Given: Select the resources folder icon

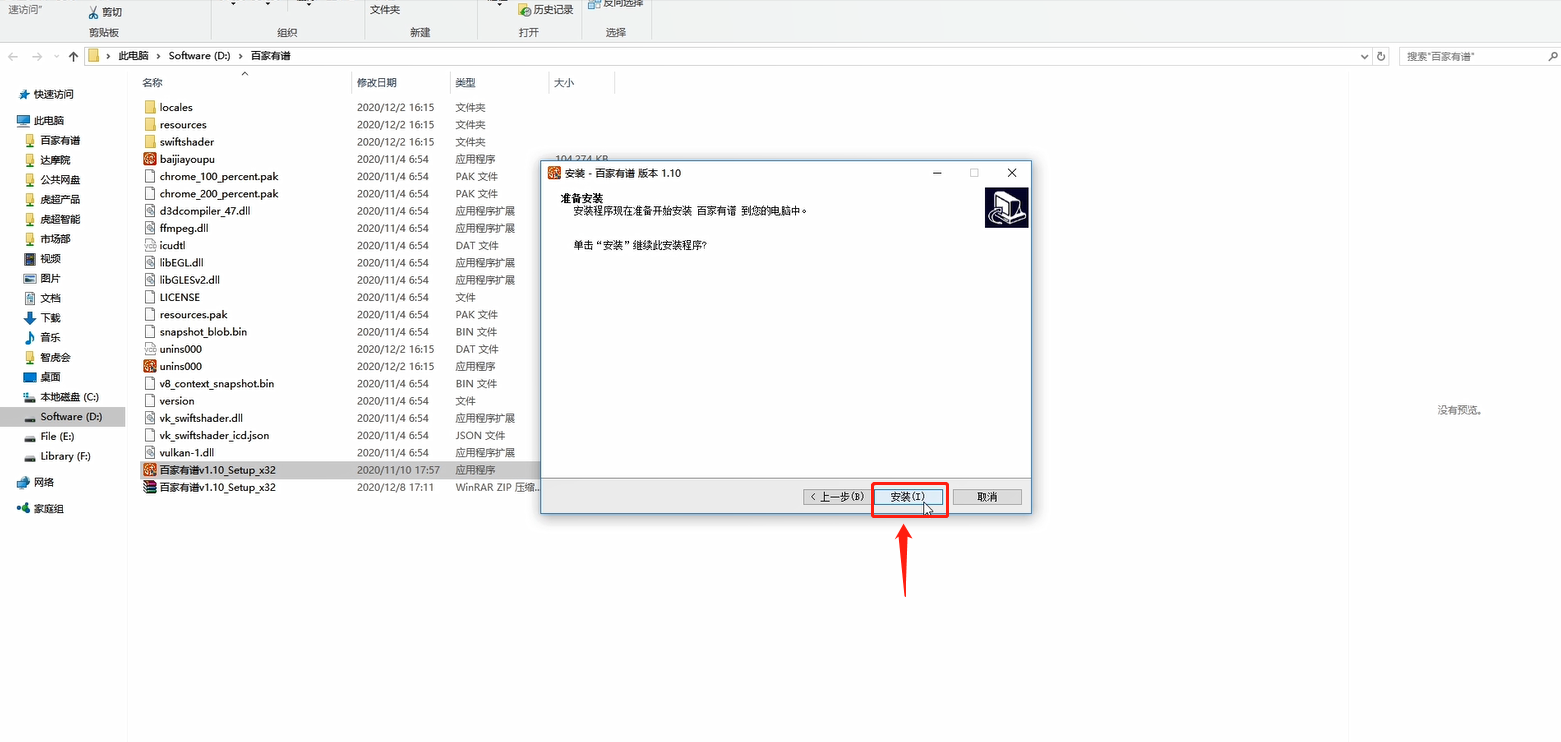Looking at the screenshot, I should click(x=150, y=125).
